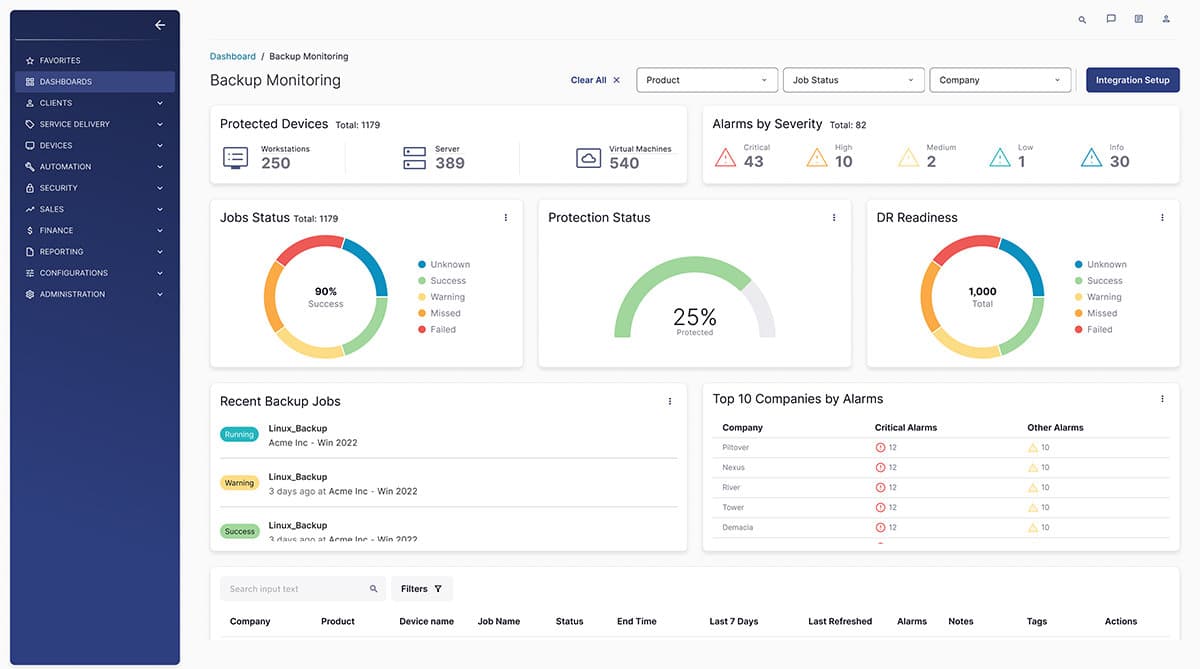Image resolution: width=1200 pixels, height=669 pixels.
Task: Open the user profile icon
Action: coord(1166,19)
